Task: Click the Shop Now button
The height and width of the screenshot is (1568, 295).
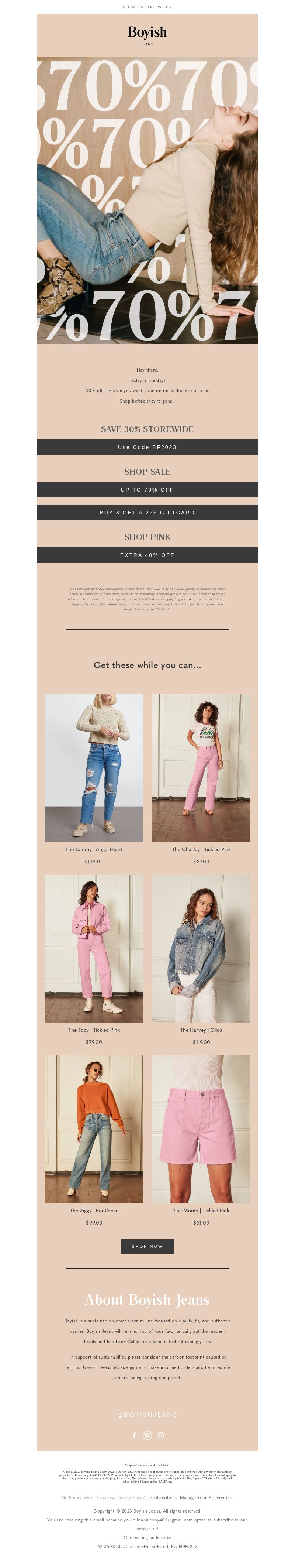Action: [147, 1246]
